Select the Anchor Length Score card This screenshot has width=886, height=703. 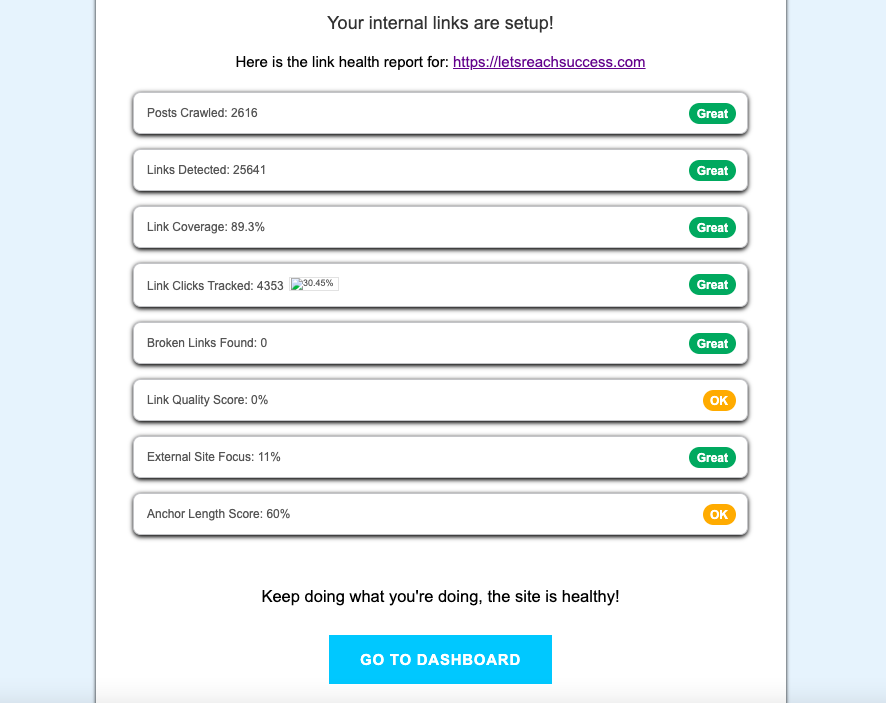pyautogui.click(x=400, y=514)
